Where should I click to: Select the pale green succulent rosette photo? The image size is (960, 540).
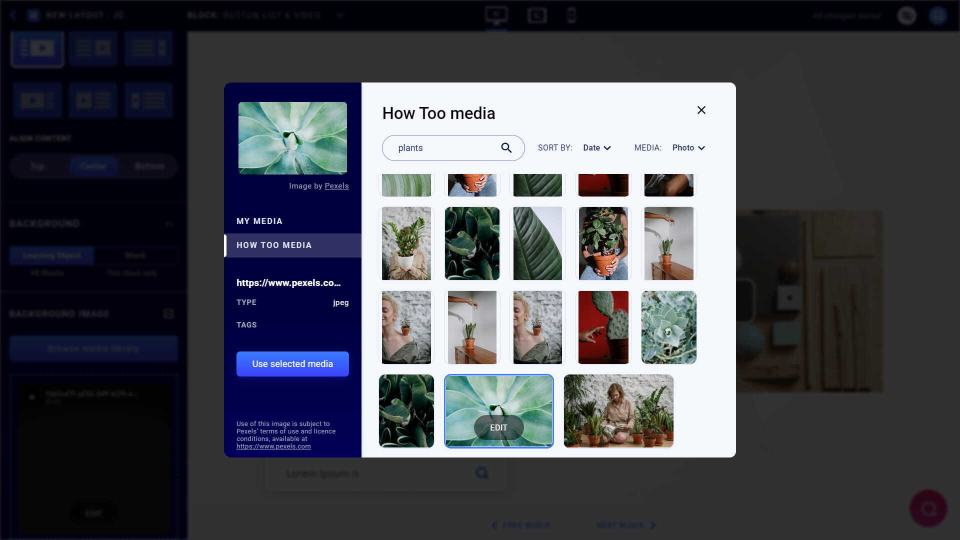point(668,327)
